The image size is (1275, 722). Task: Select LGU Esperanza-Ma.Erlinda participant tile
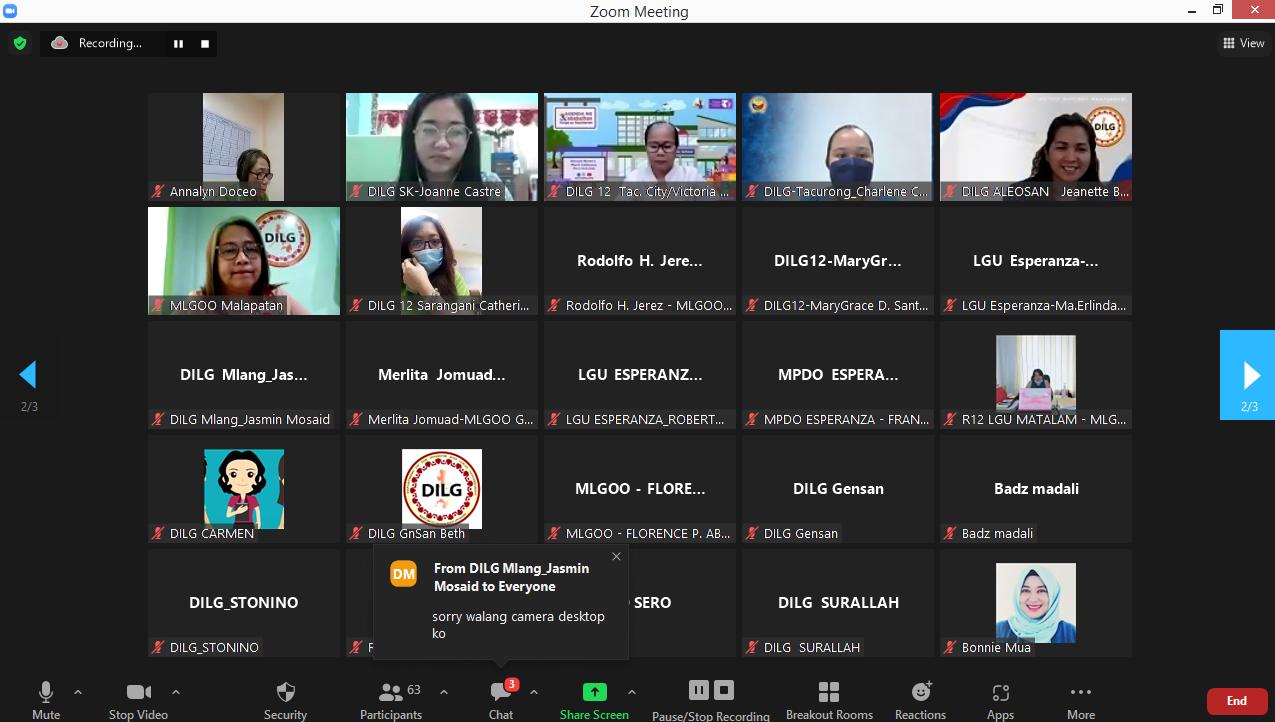coord(1036,261)
